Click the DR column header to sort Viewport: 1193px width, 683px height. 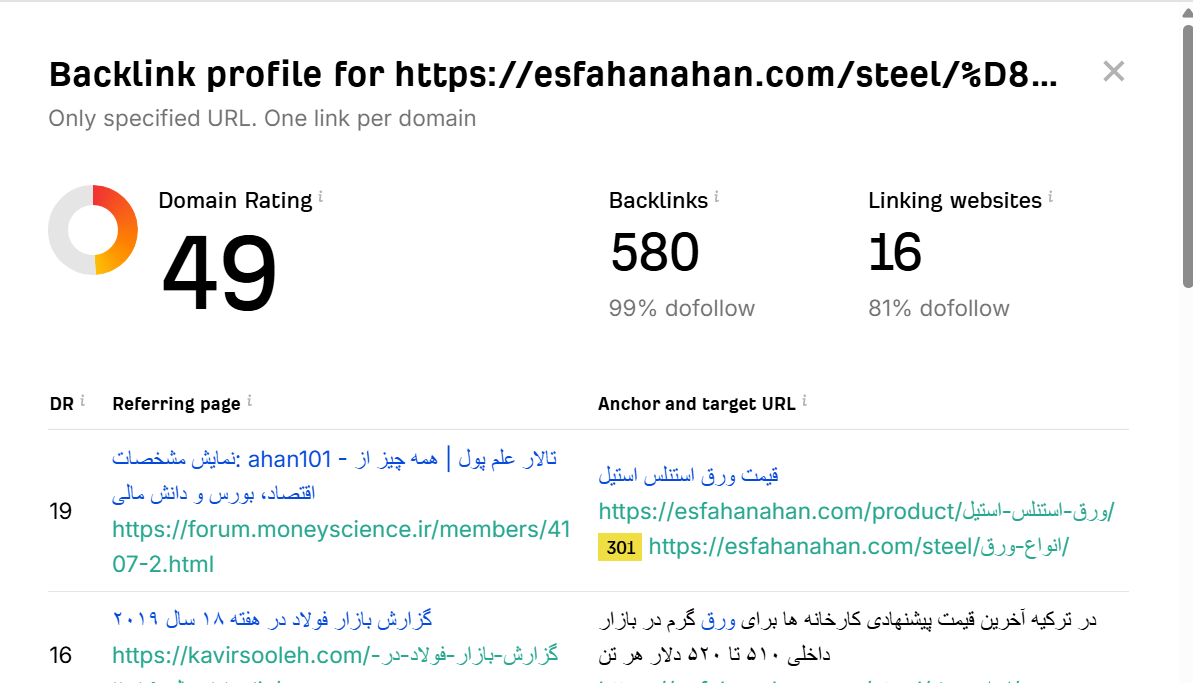point(62,403)
